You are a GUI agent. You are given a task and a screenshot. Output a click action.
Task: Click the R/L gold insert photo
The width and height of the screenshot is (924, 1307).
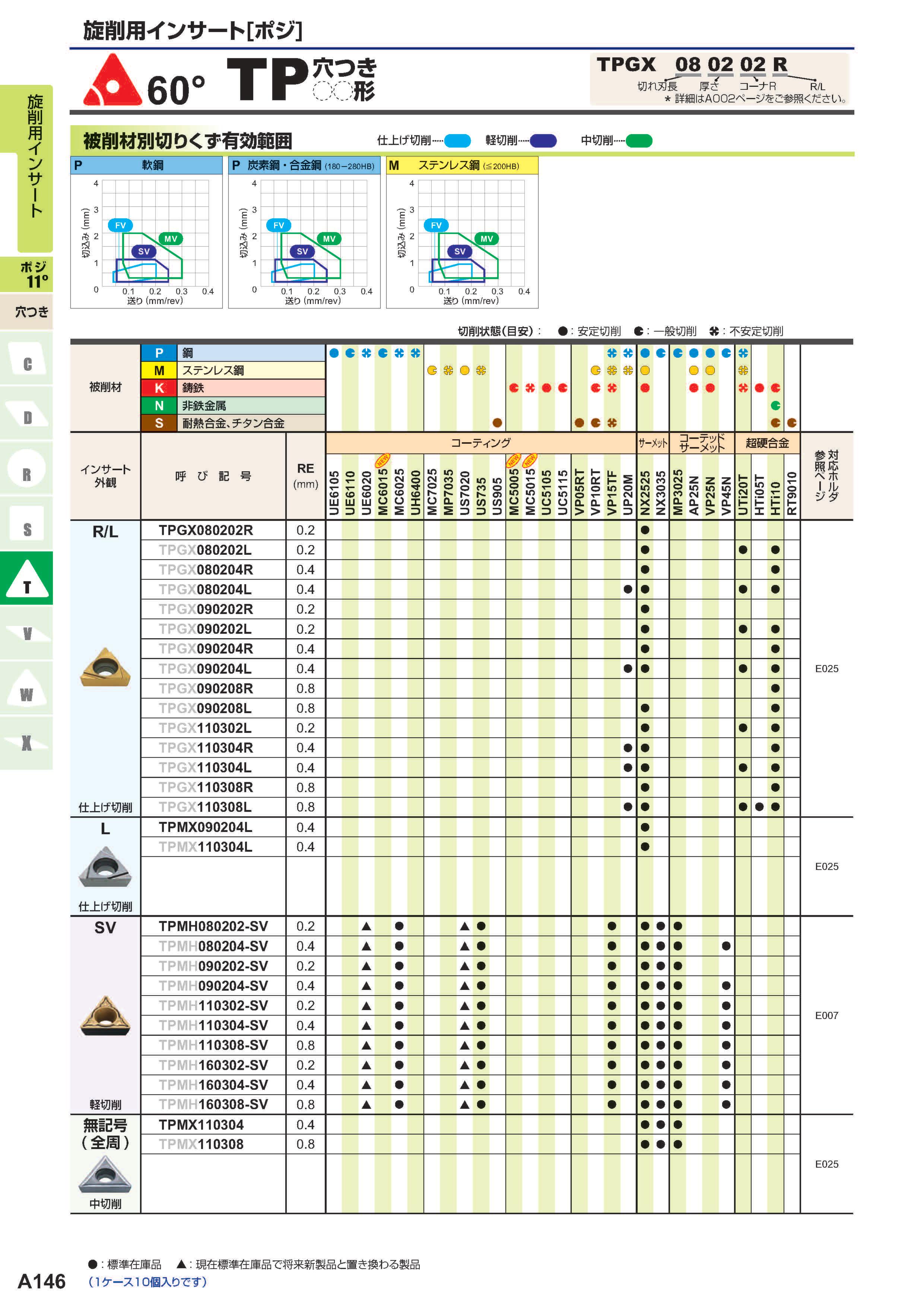pyautogui.click(x=105, y=667)
